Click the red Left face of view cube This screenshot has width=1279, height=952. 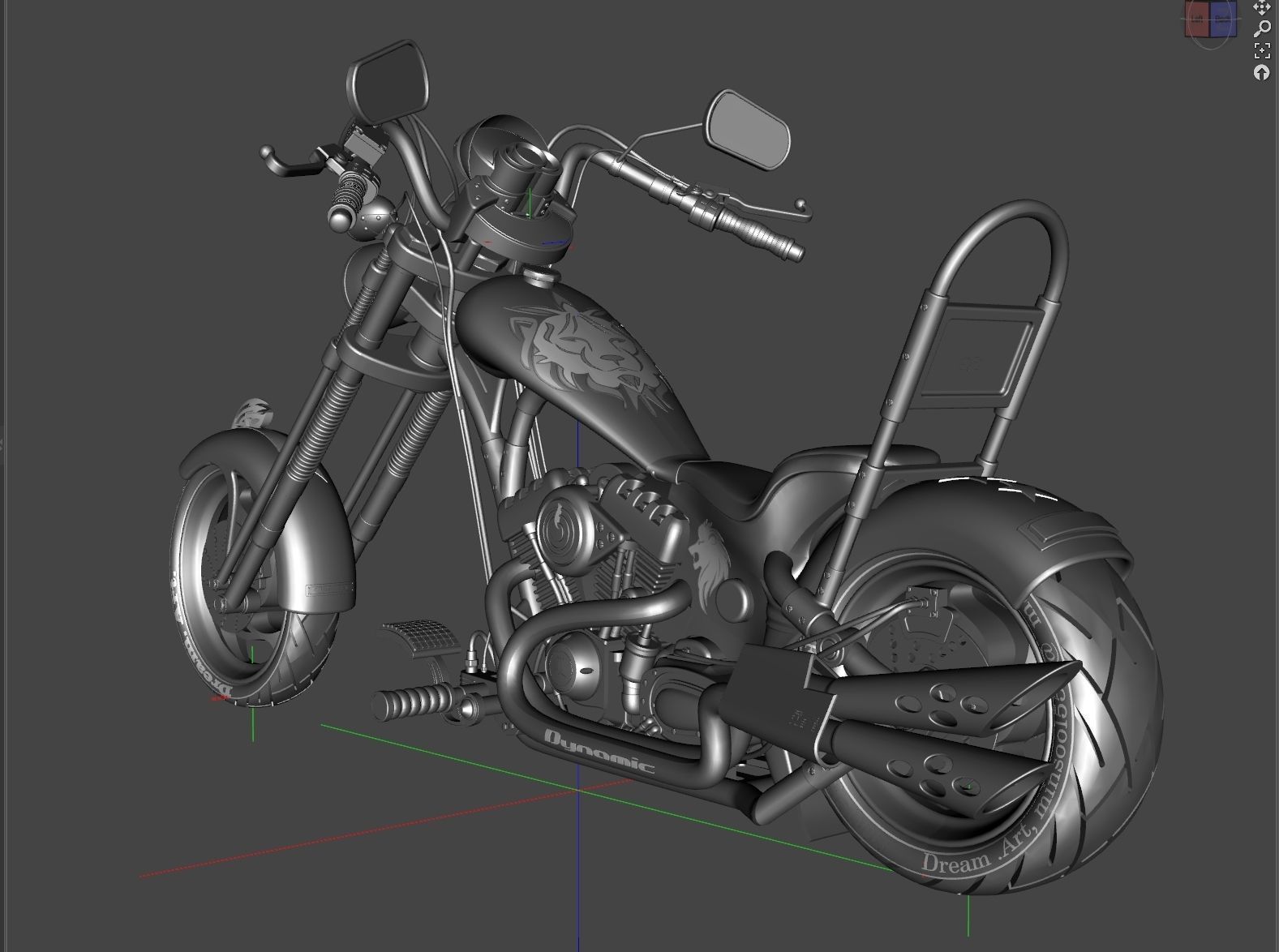click(1199, 21)
